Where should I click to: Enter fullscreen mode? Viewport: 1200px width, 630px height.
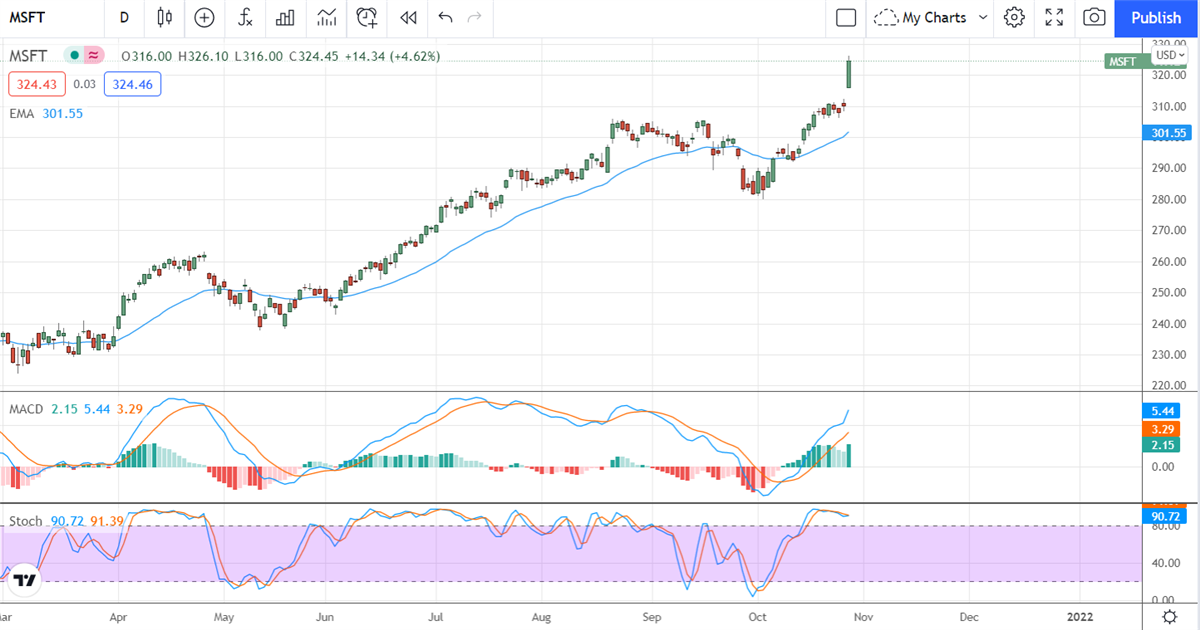click(1054, 17)
